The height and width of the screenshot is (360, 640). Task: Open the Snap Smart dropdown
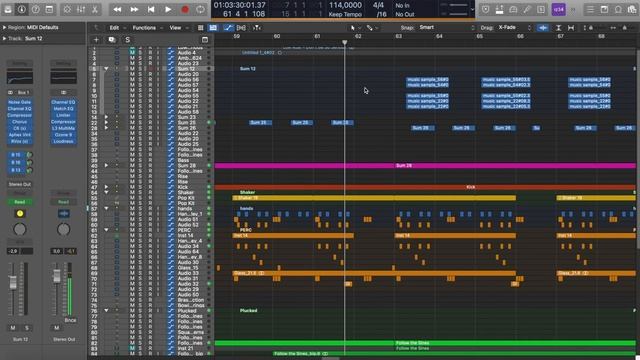point(446,28)
